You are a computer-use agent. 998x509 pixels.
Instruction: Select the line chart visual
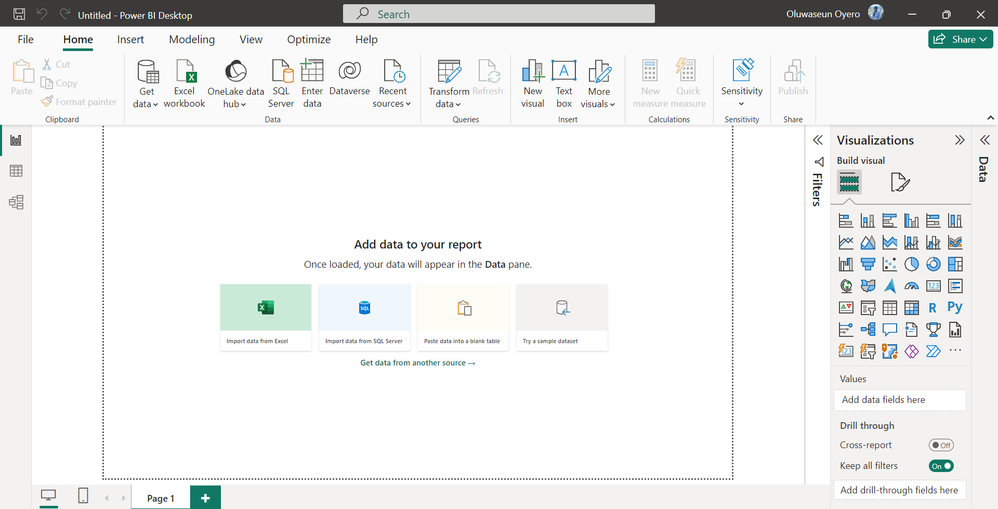(846, 242)
